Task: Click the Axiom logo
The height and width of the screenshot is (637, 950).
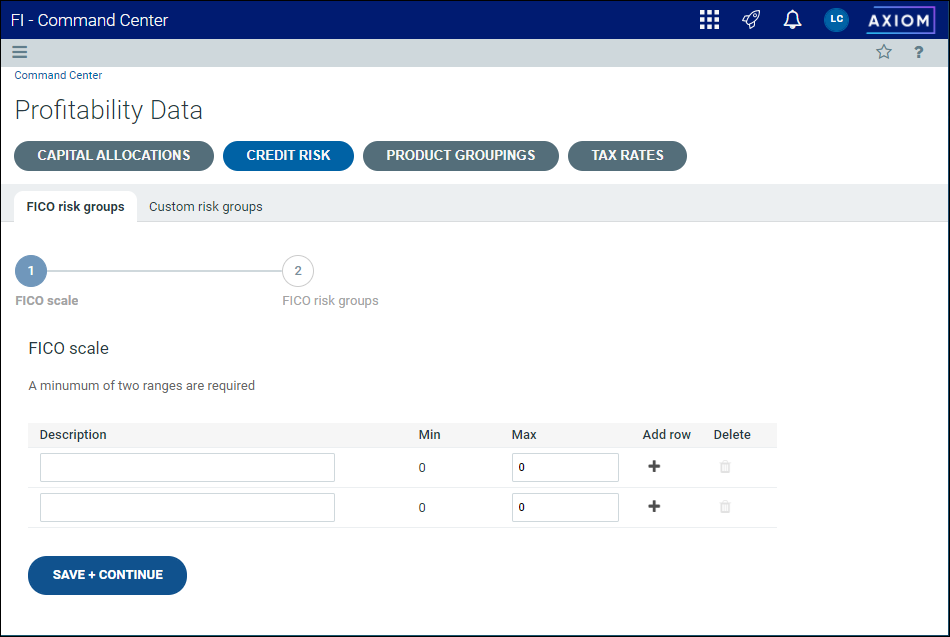Action: pos(900,21)
